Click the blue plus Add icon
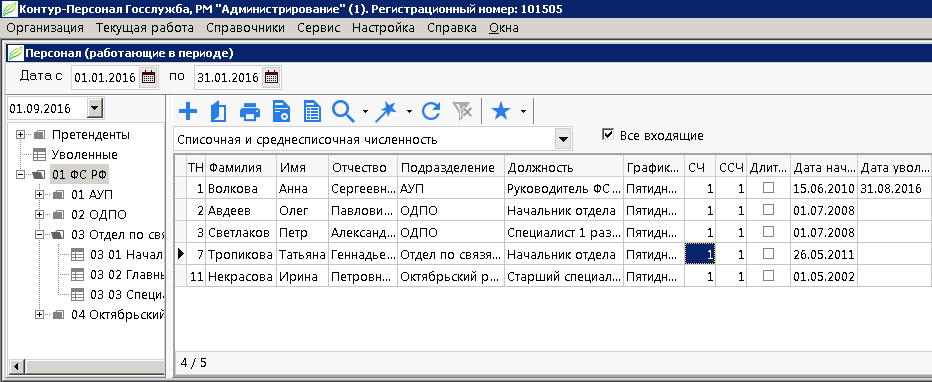 click(x=188, y=111)
